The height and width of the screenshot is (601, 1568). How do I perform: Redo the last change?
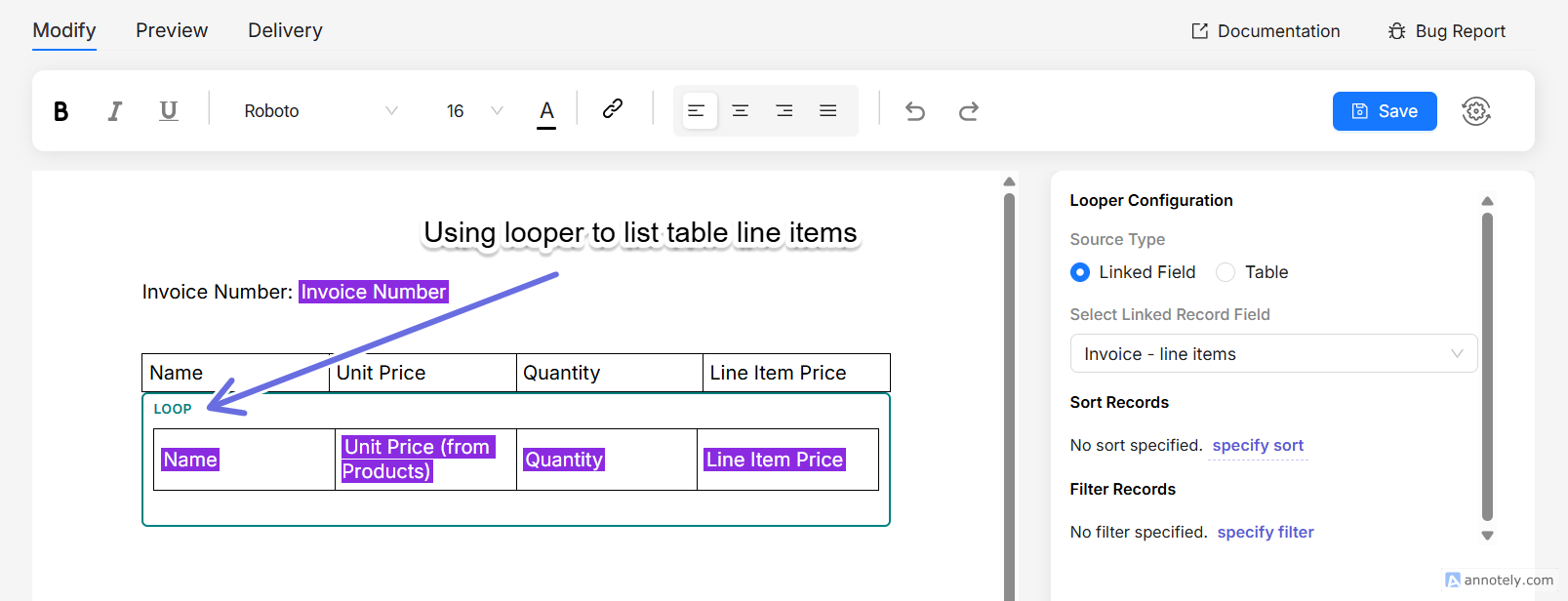(x=969, y=111)
